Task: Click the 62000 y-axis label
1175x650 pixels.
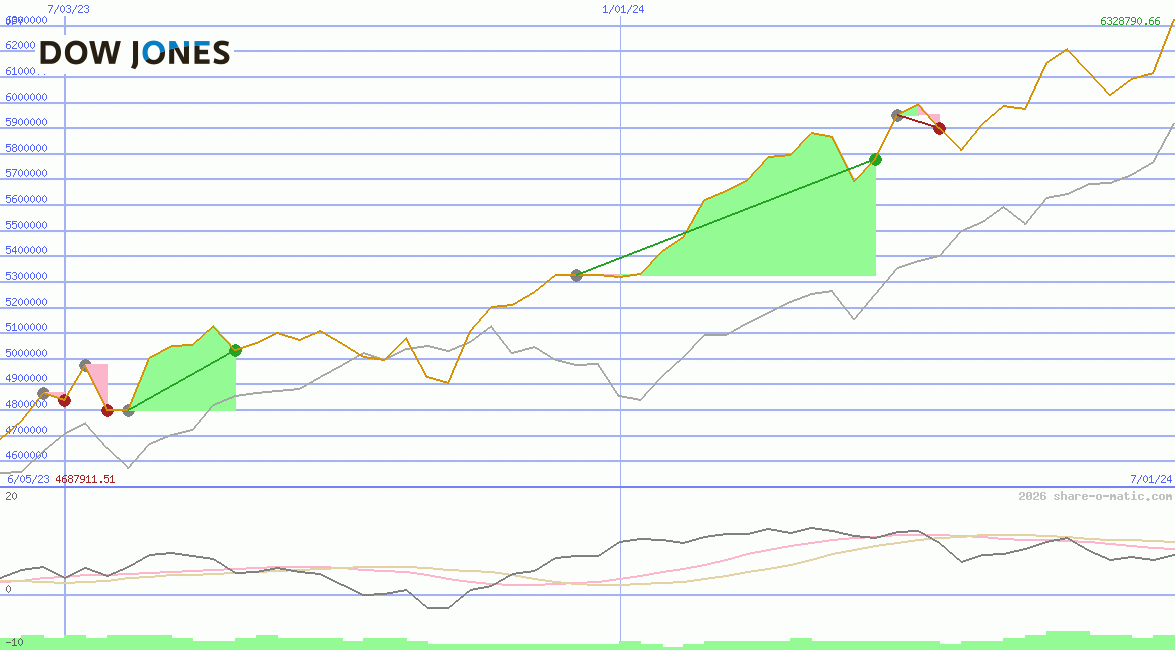Action: [x=20, y=45]
